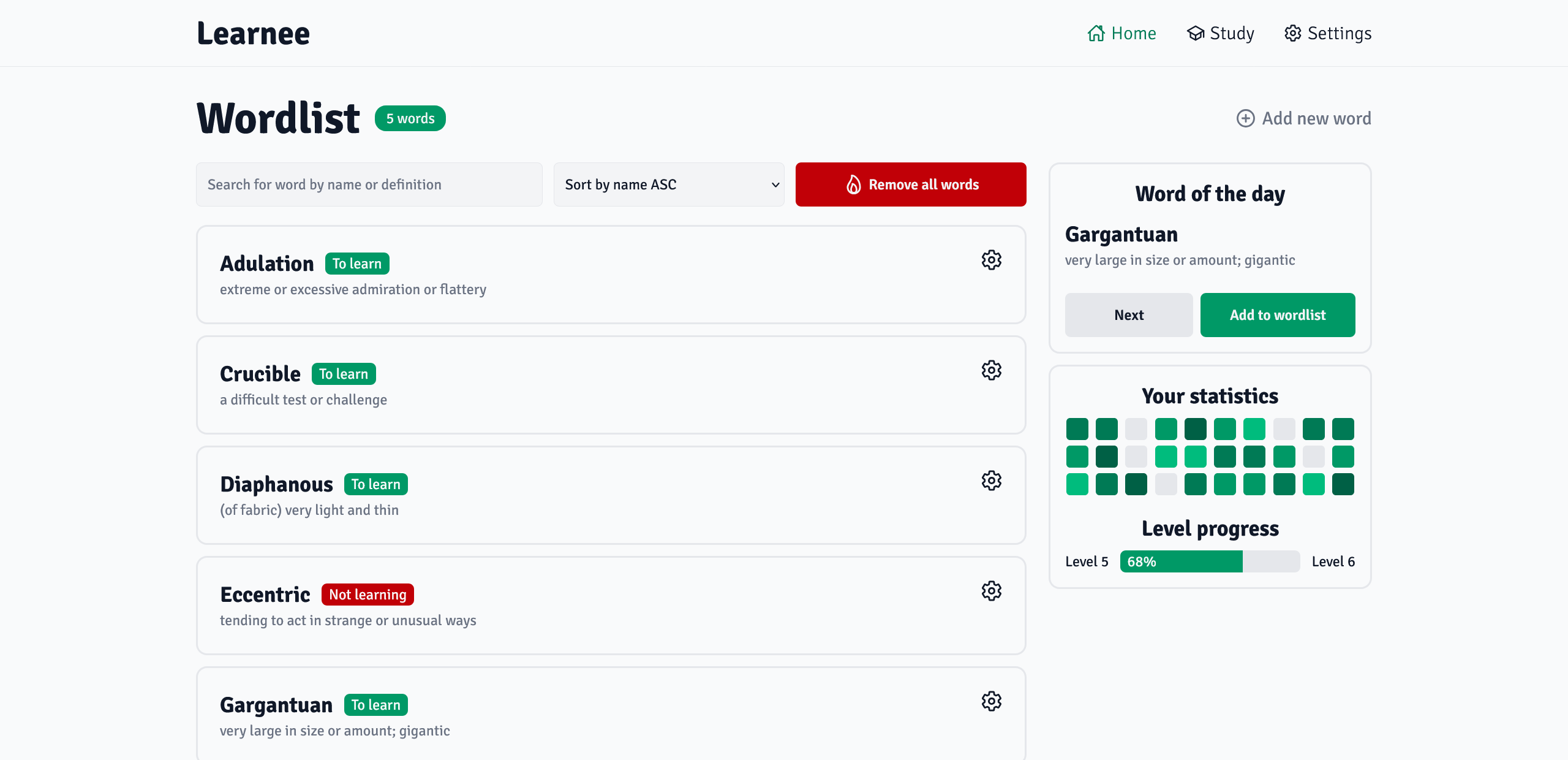Click the Adulation word title
The height and width of the screenshot is (760, 1568).
[x=267, y=264]
